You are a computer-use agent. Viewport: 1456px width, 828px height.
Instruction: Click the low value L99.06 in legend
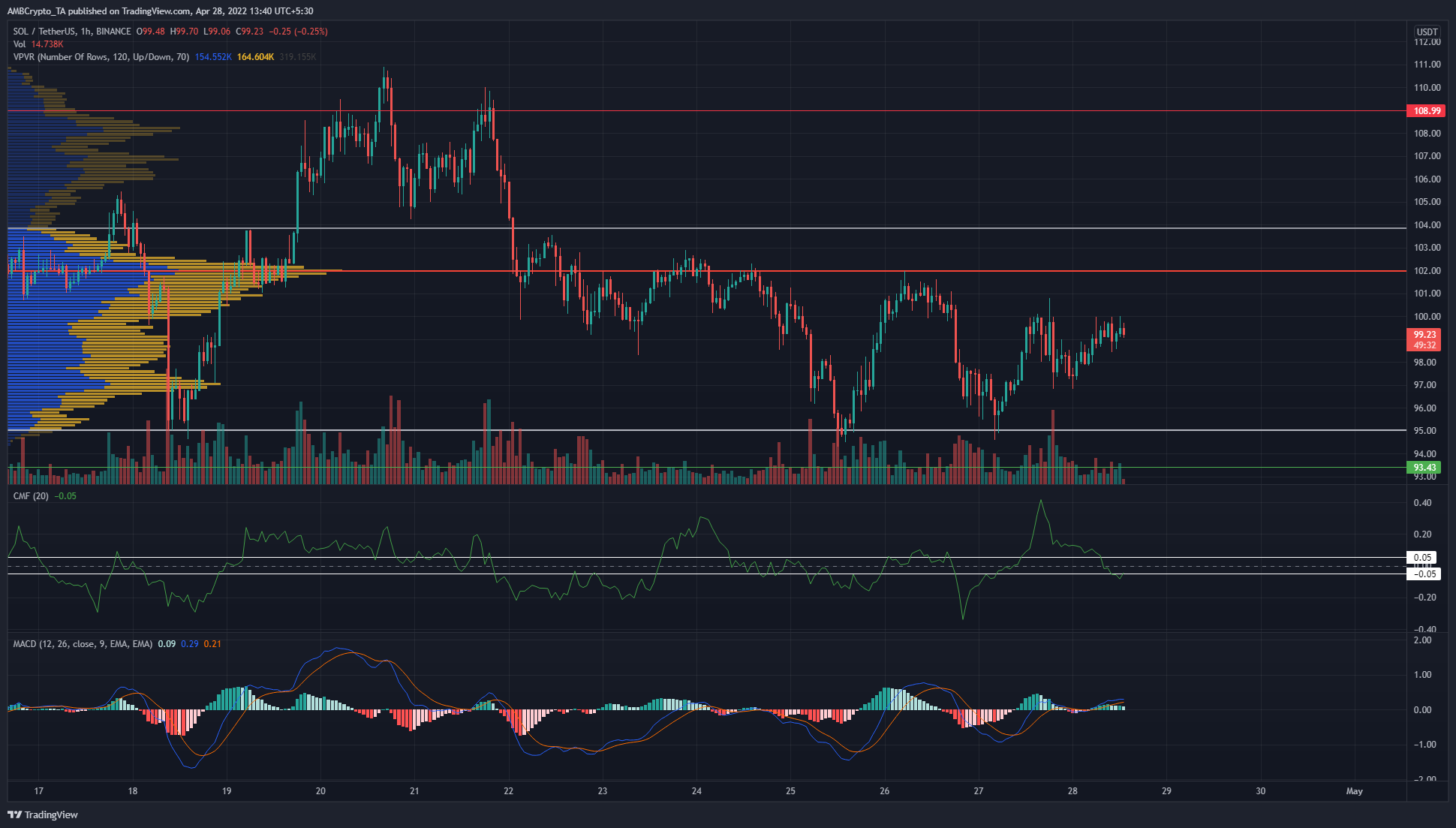[217, 32]
